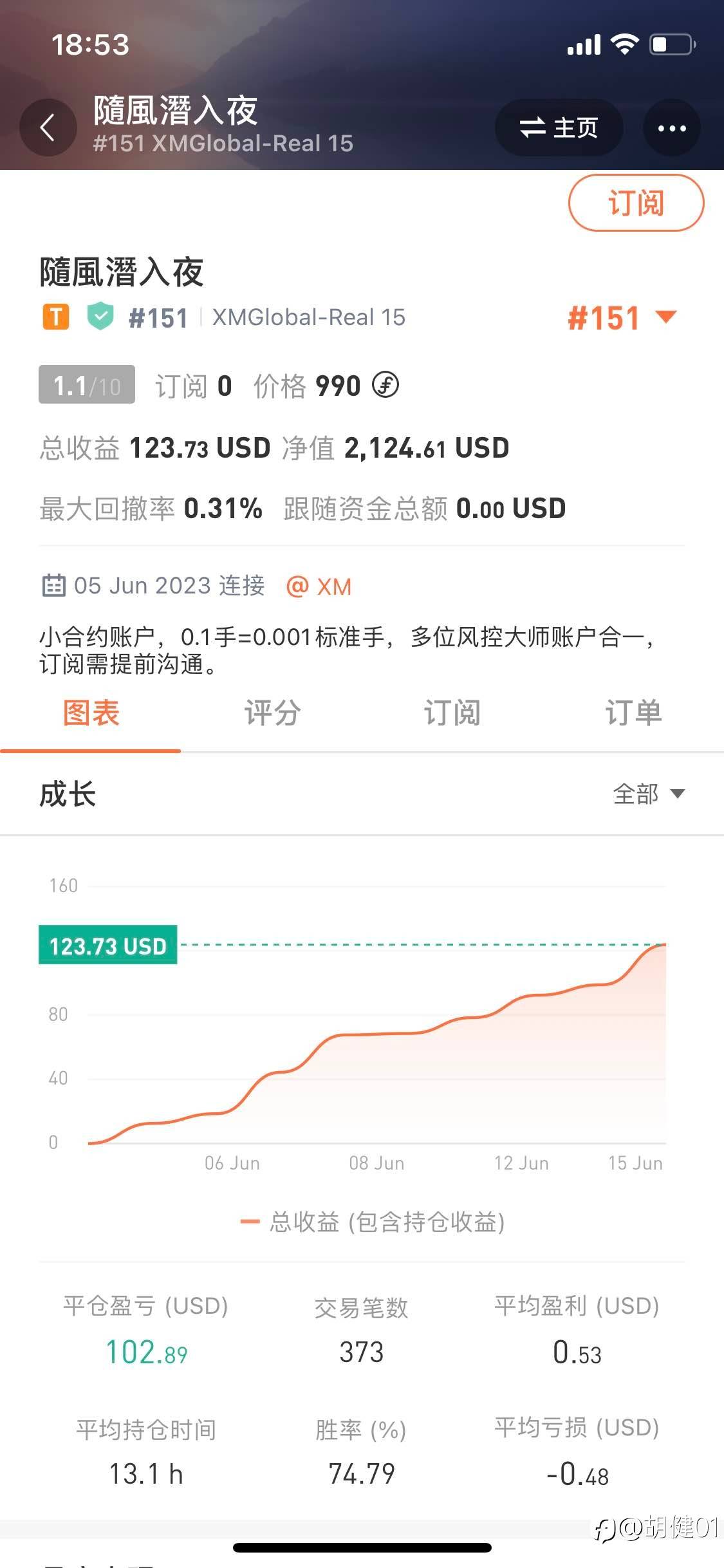Viewport: 724px width, 1568px height.
Task: Open the 订阅 tab
Action: point(452,713)
